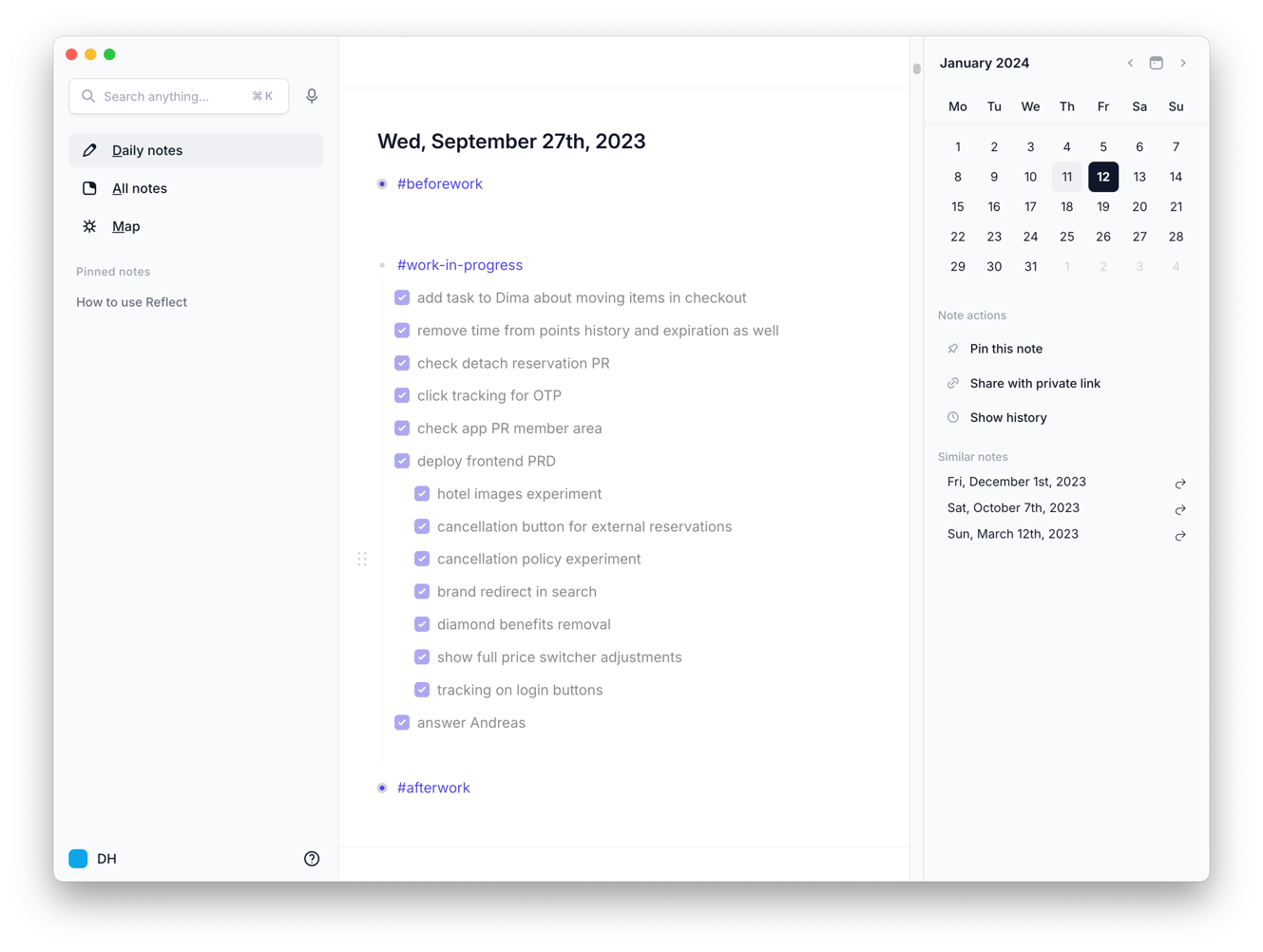Click the calendar today icon
The image size is (1263, 952).
point(1156,63)
